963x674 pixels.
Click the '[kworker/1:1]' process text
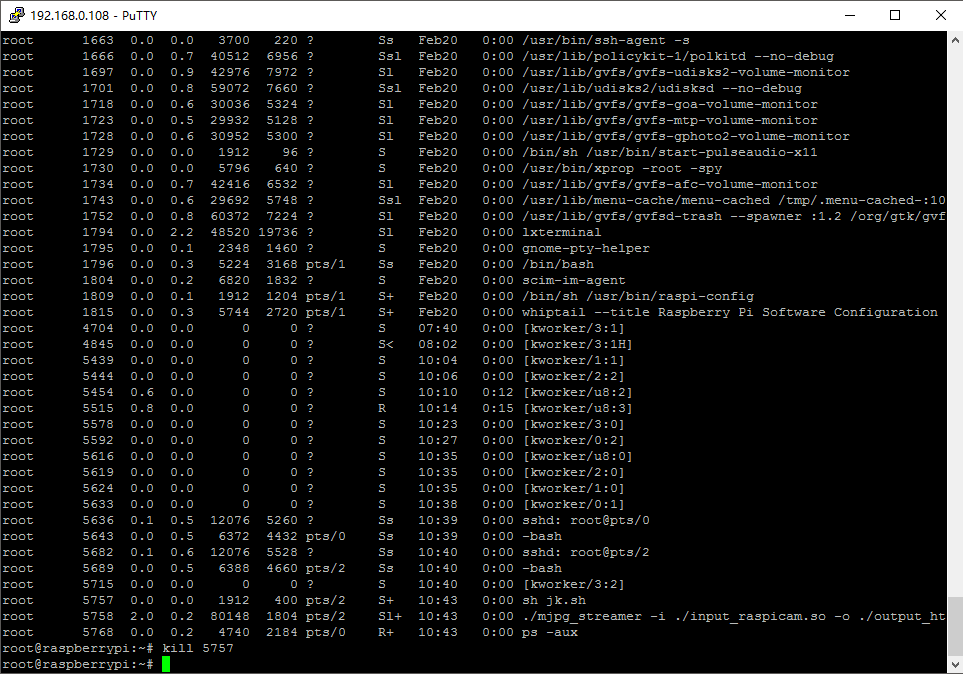[x=574, y=360]
